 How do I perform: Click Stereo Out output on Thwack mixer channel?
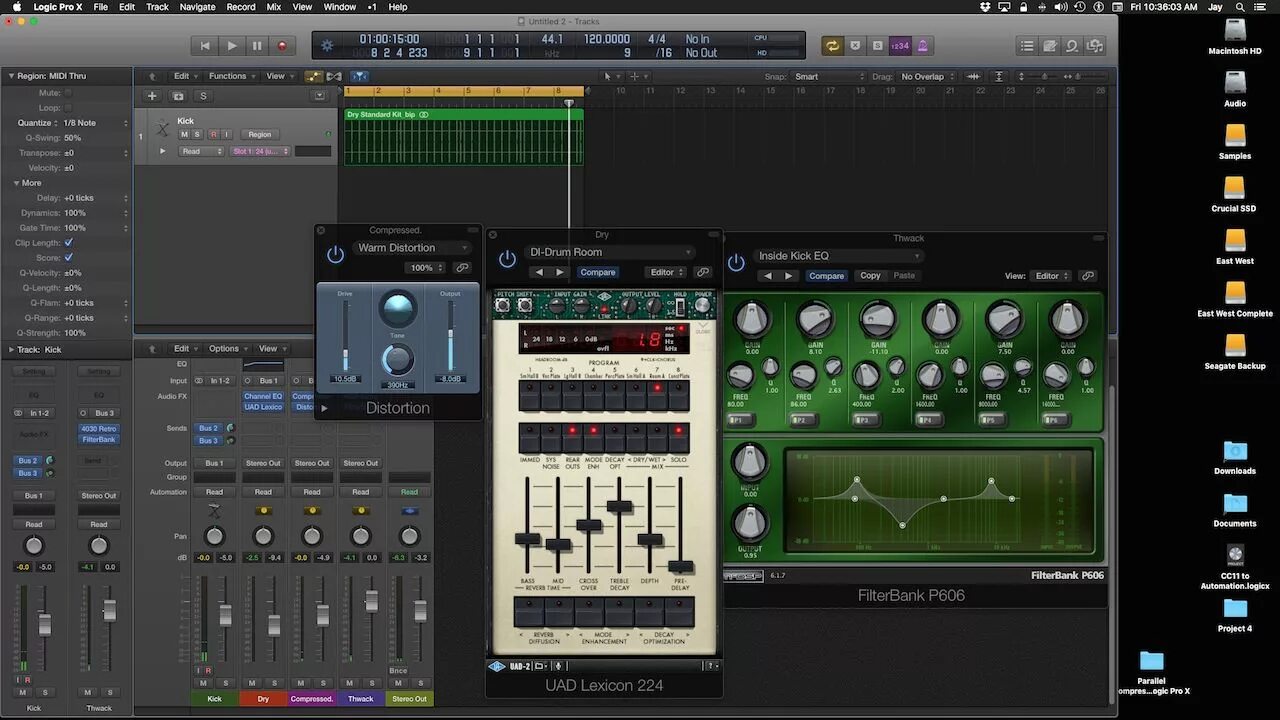[x=361, y=463]
